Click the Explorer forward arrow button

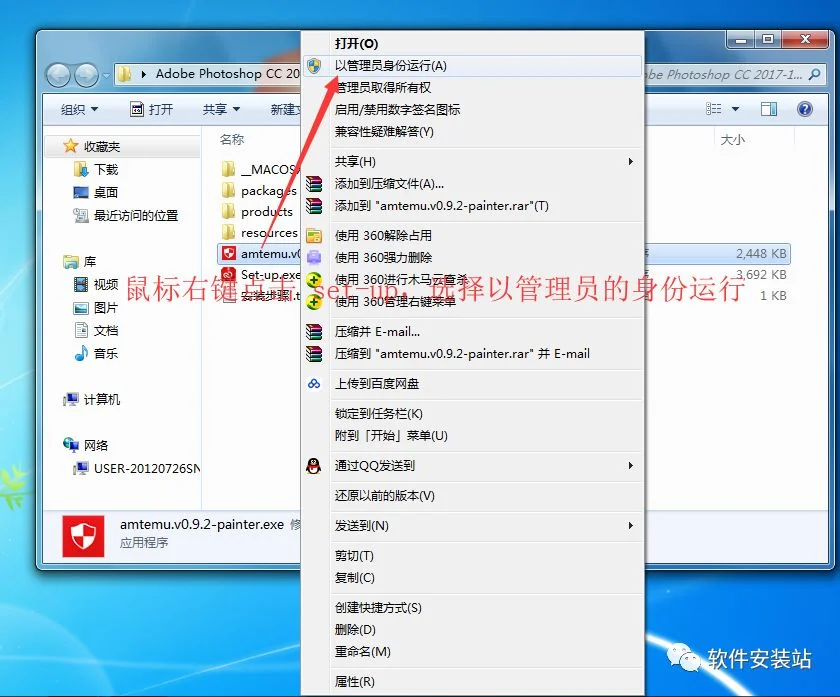tap(86, 75)
